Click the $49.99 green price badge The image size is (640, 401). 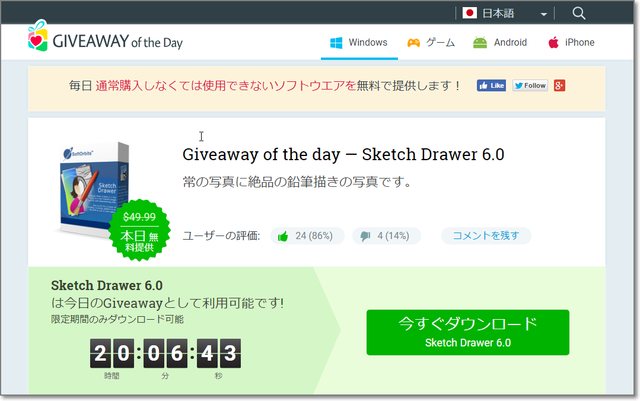pos(140,230)
